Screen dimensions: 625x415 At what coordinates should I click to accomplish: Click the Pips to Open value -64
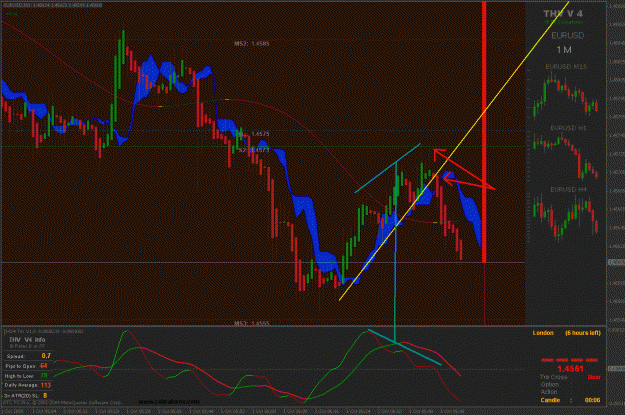click(43, 366)
